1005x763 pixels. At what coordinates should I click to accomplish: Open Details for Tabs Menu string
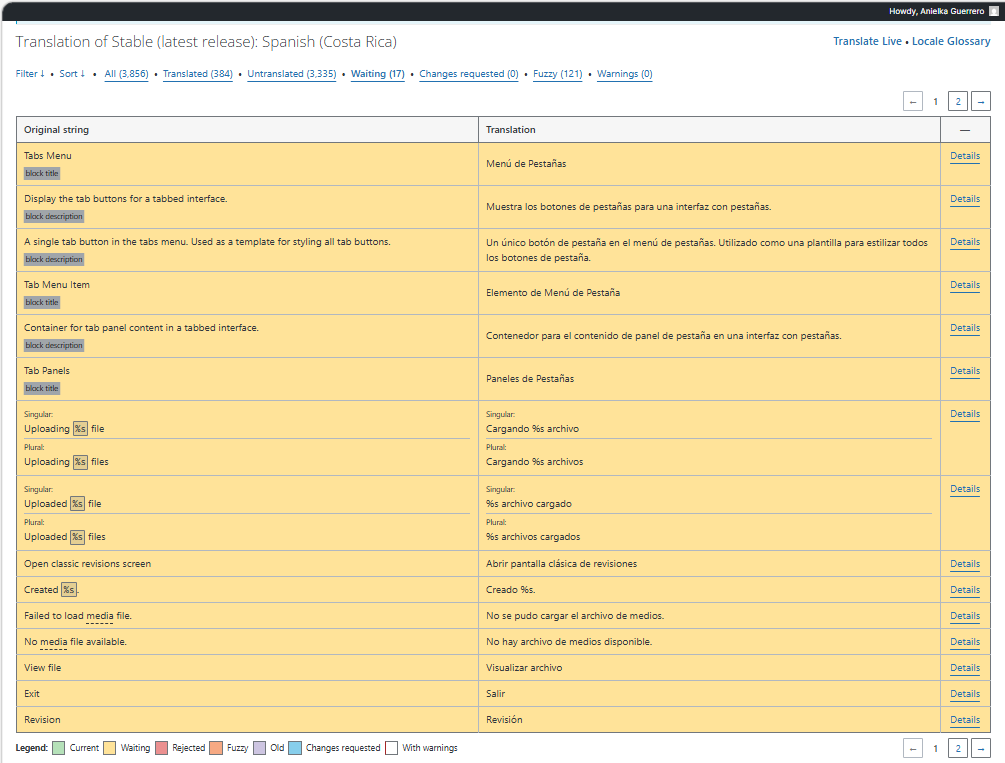(964, 156)
